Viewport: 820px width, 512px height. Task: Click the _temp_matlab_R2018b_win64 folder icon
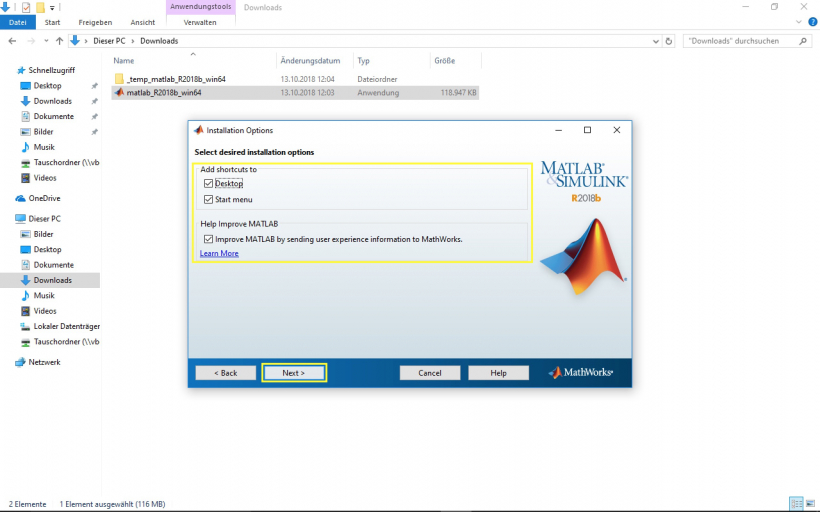click(119, 78)
